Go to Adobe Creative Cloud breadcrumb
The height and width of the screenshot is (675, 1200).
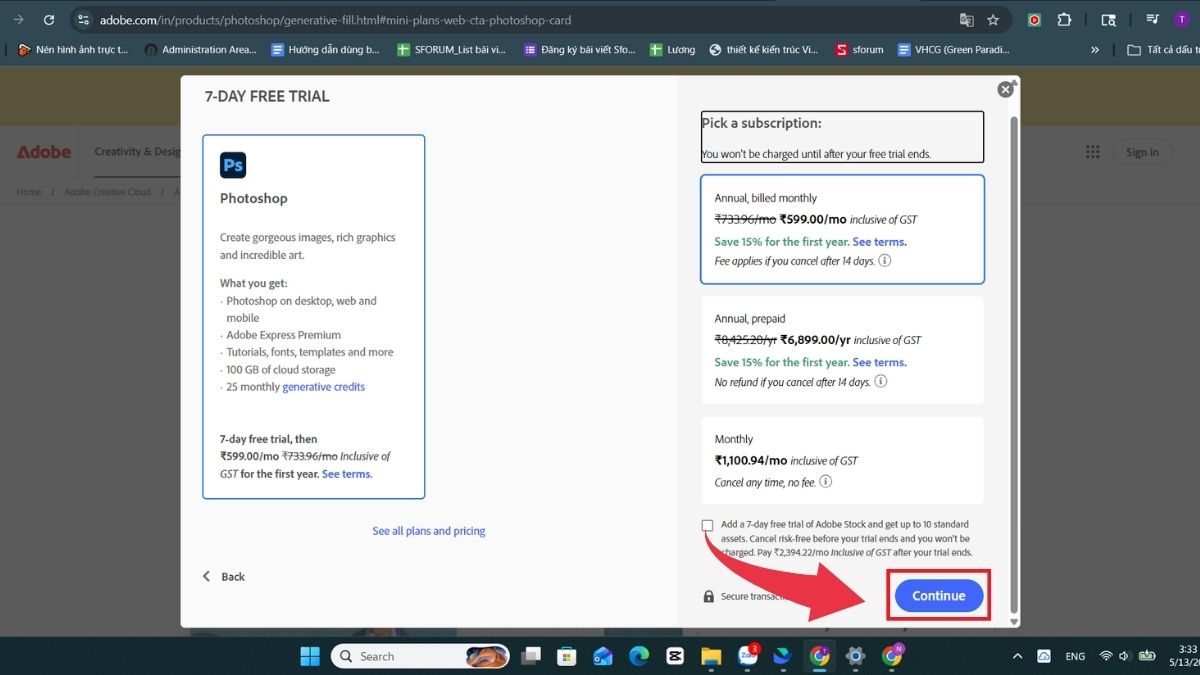pos(108,192)
